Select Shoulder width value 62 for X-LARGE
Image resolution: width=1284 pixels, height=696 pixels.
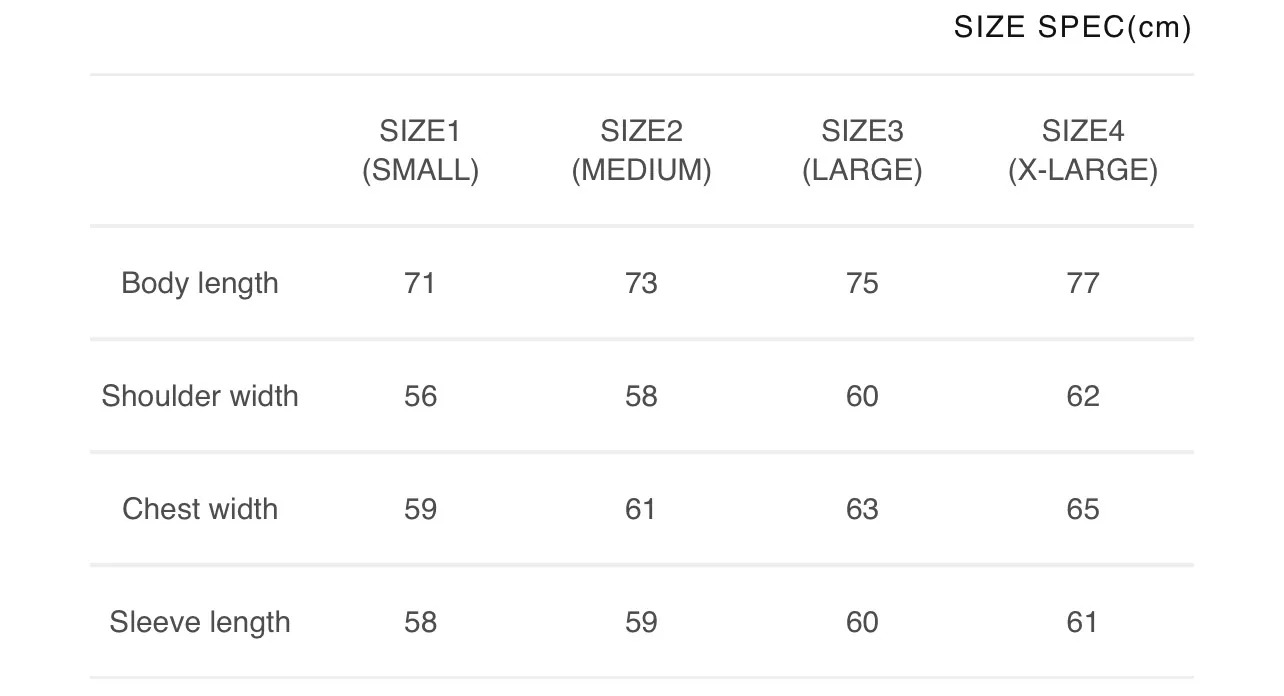1083,396
